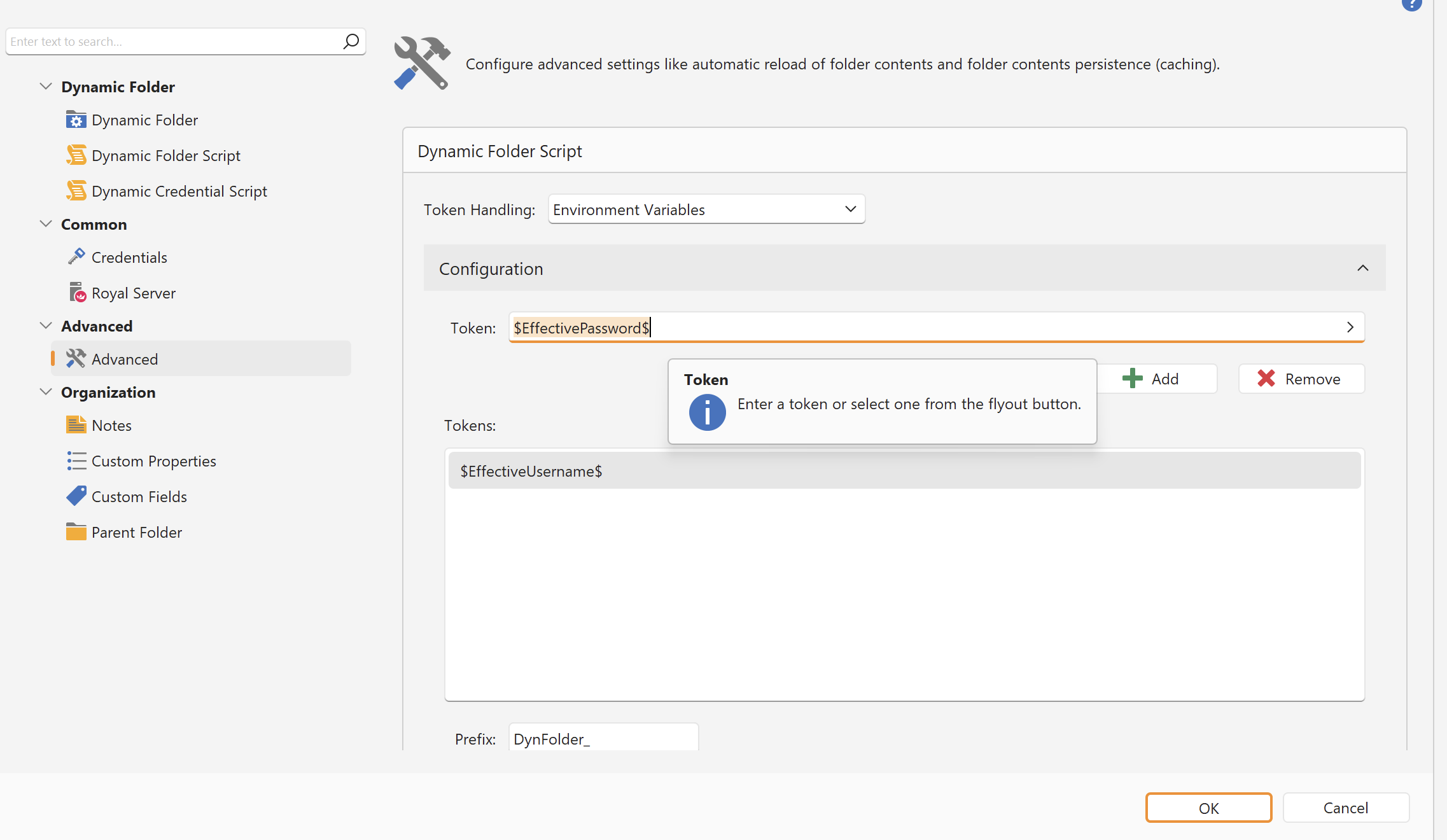Collapse the Configuration section
The width and height of the screenshot is (1447, 840).
tap(1362, 269)
